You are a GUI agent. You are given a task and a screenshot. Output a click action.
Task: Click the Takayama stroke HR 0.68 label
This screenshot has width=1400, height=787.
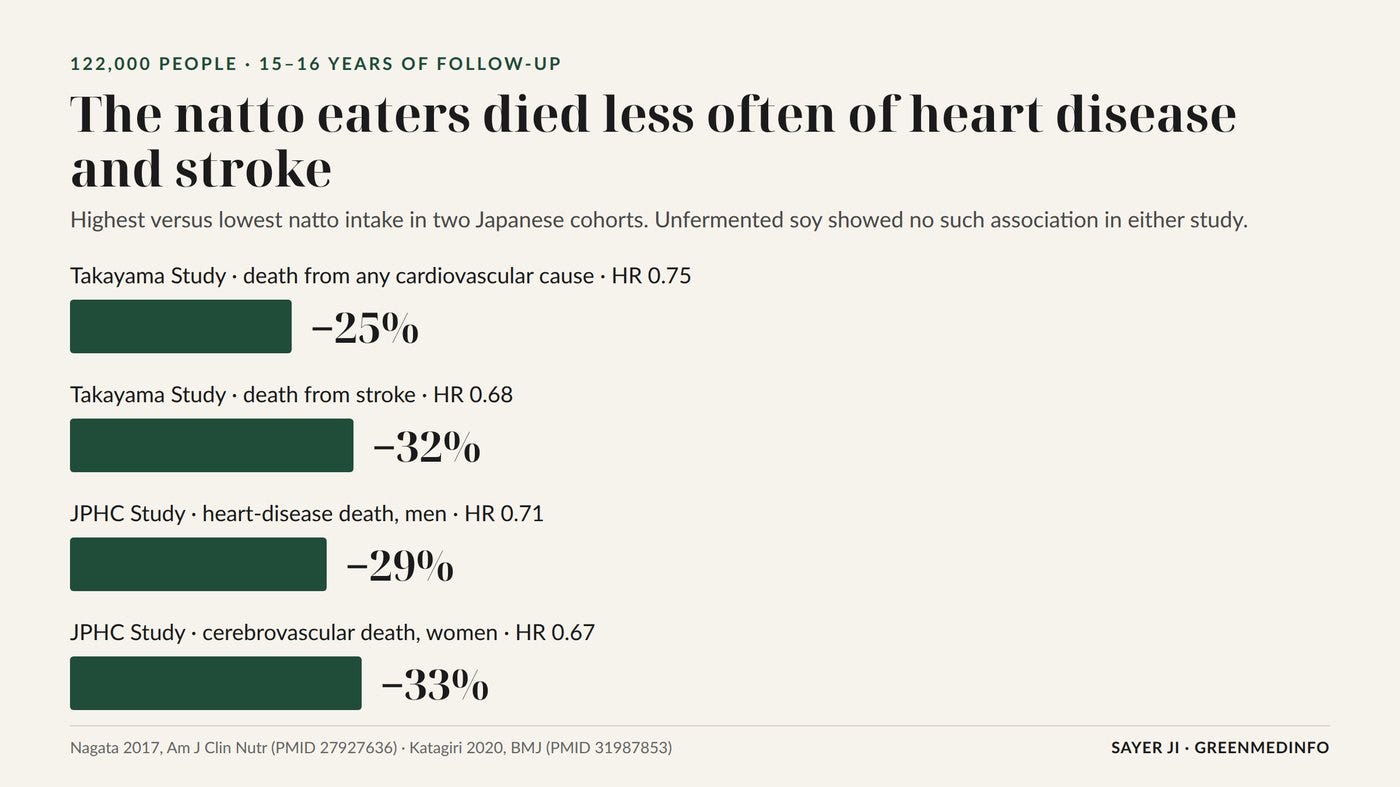[x=291, y=395]
